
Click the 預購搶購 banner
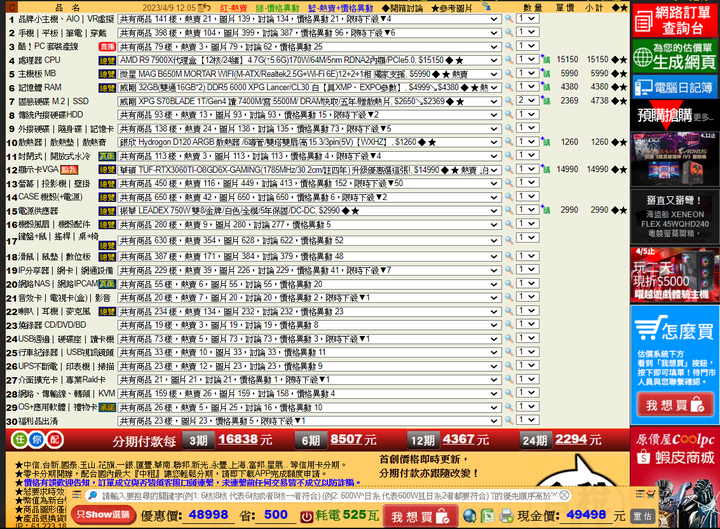[674, 116]
